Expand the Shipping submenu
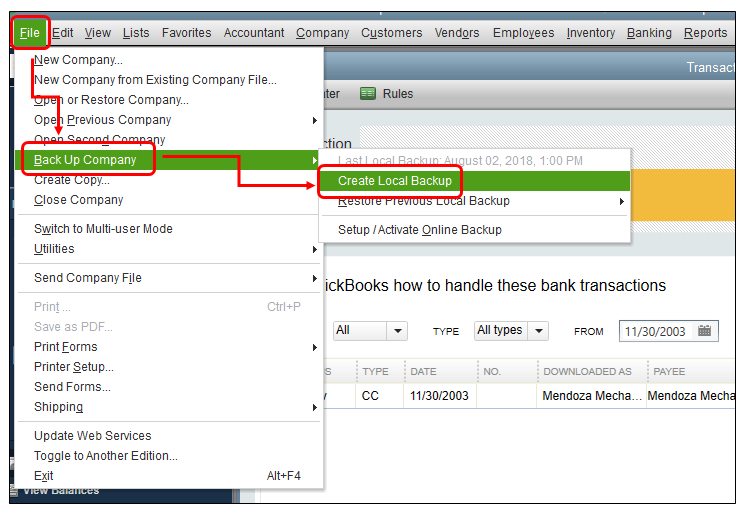 click(169, 407)
